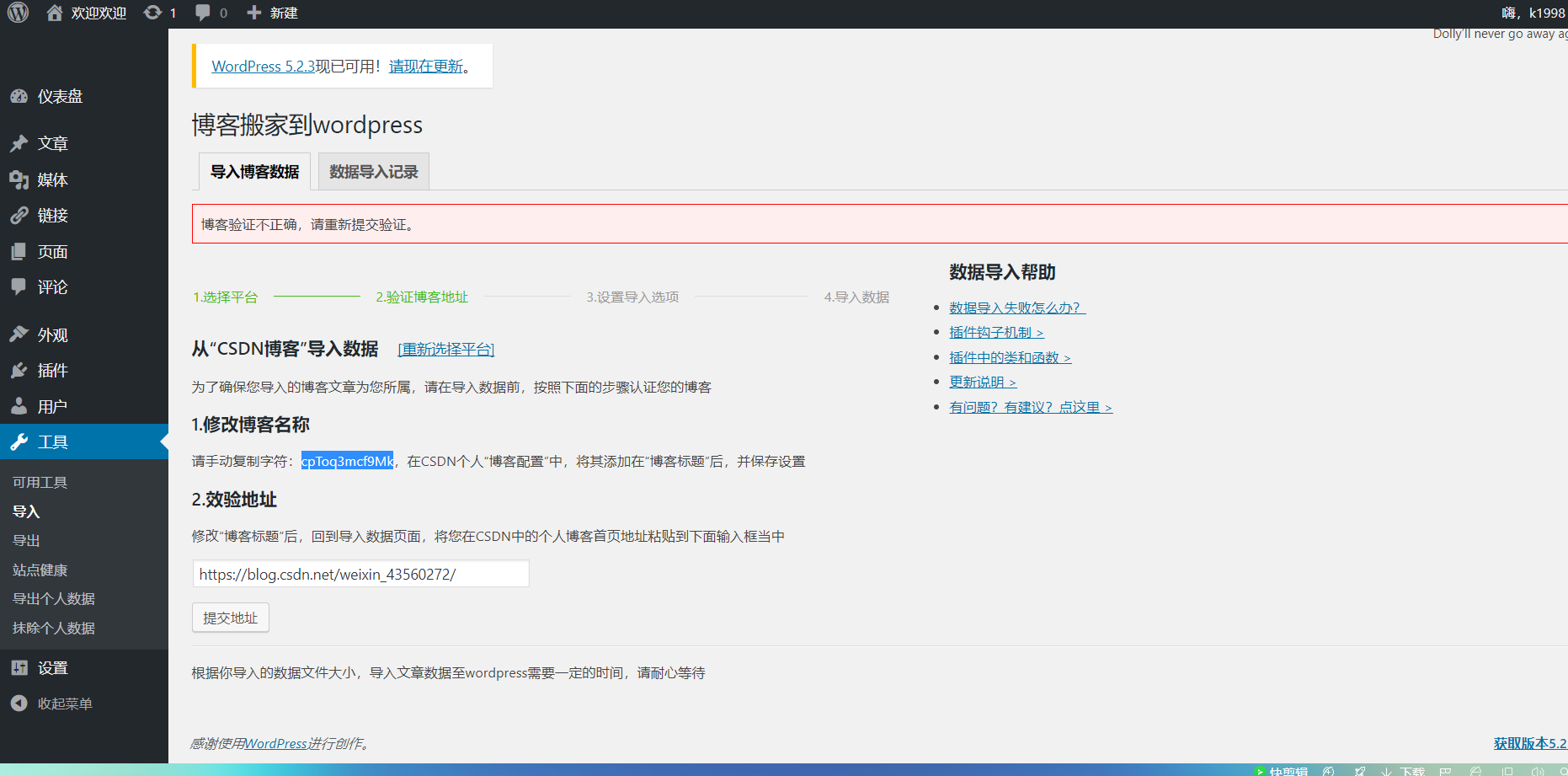Open 文章 posts pin icon
Screen dimensions: 1568x776
(19, 143)
